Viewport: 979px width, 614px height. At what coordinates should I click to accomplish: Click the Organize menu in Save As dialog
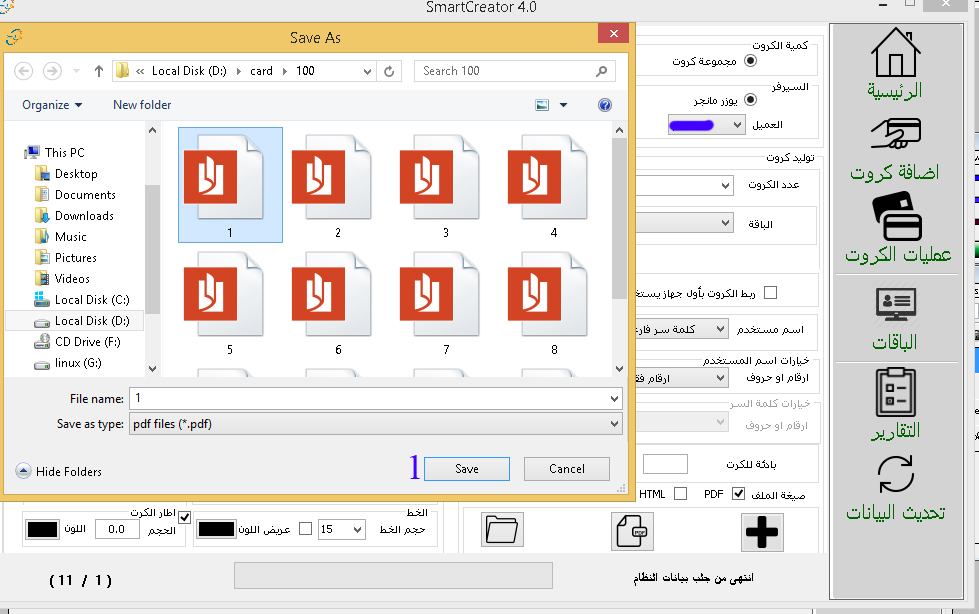[x=51, y=104]
